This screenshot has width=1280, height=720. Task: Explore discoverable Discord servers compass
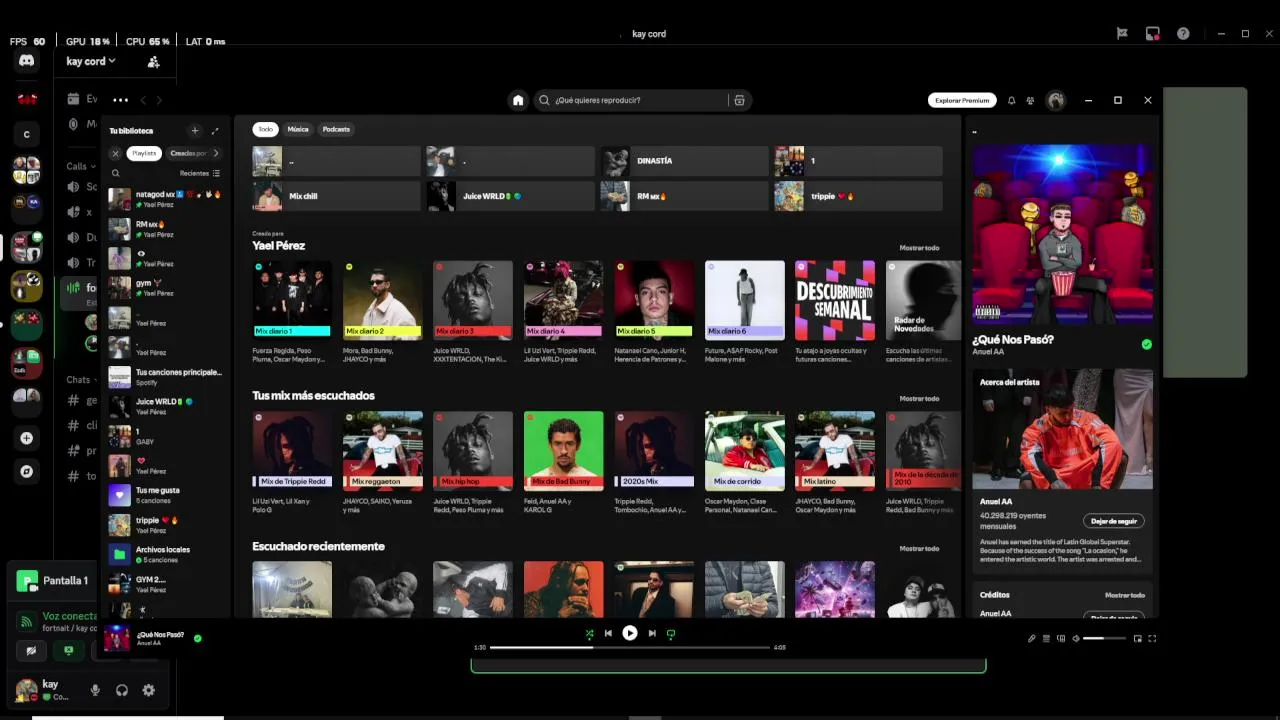[x=27, y=471]
